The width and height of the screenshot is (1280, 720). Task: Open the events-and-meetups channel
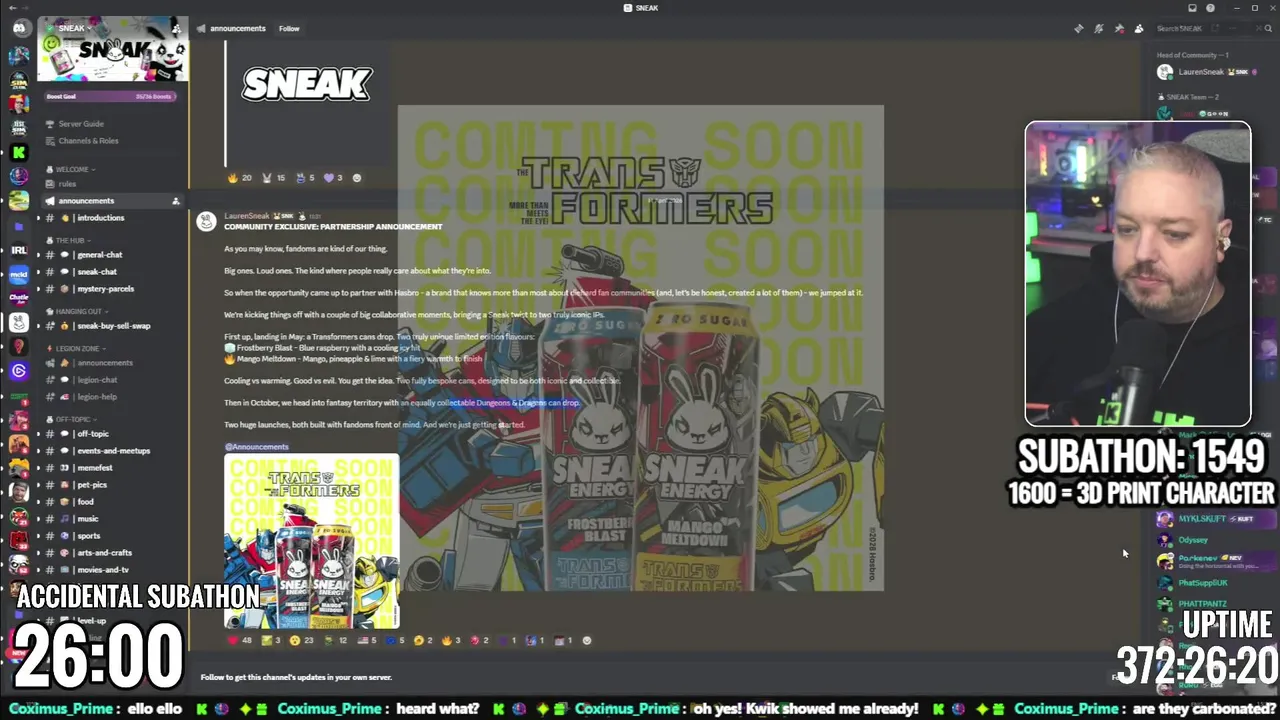coord(112,451)
